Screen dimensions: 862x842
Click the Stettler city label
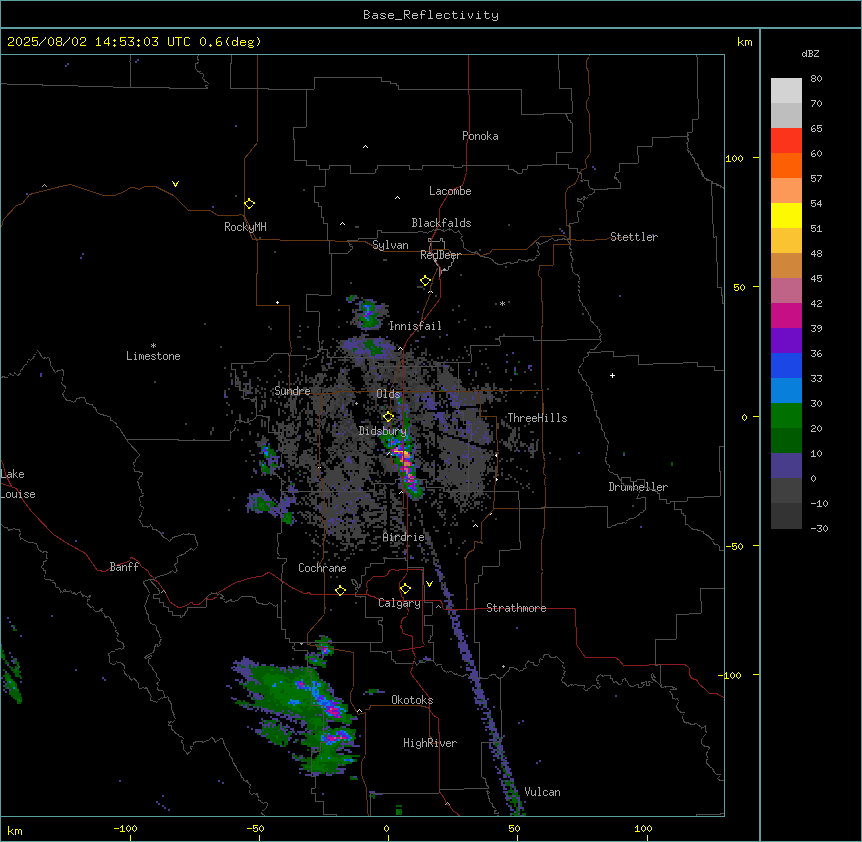coord(634,237)
